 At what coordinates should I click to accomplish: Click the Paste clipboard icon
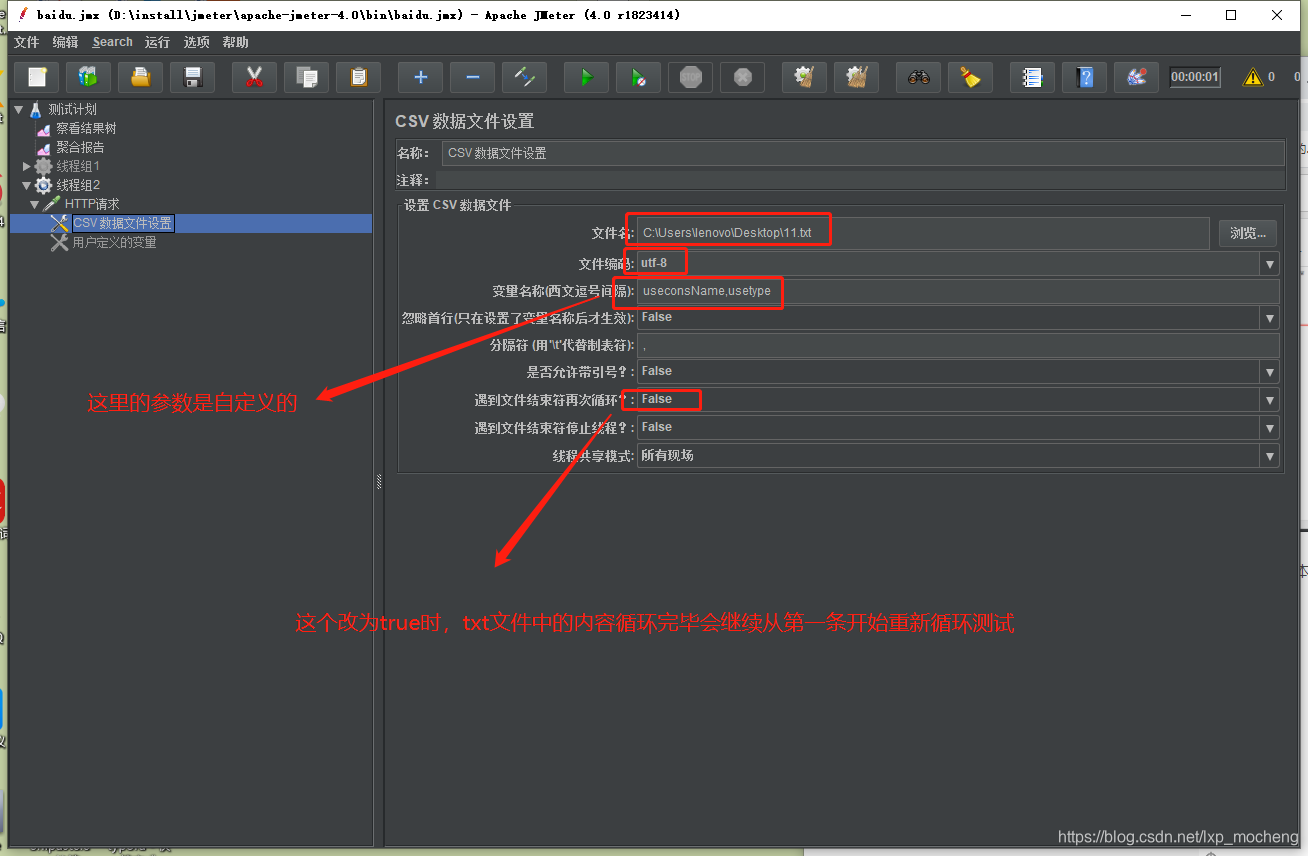coord(358,77)
